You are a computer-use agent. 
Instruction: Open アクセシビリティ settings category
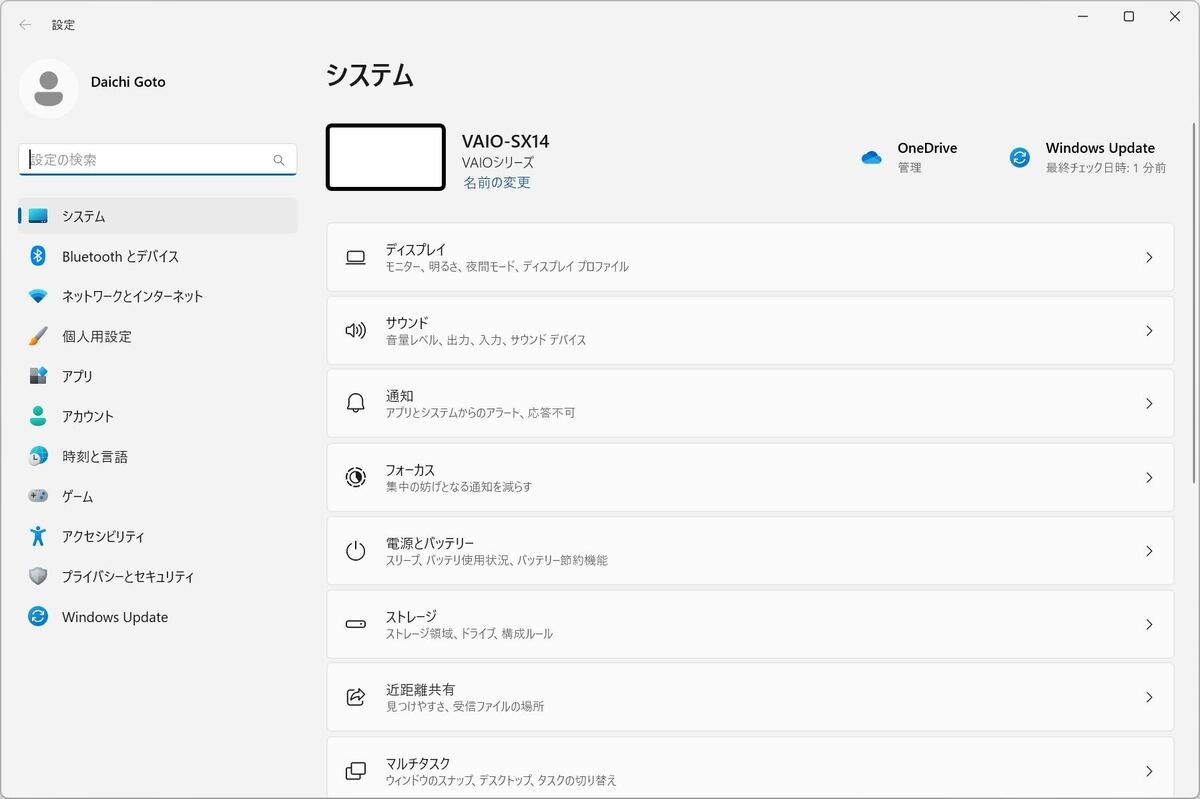(x=158, y=536)
